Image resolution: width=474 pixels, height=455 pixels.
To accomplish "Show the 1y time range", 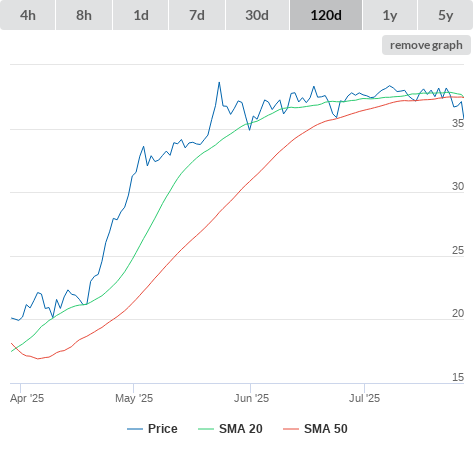I will (x=390, y=15).
